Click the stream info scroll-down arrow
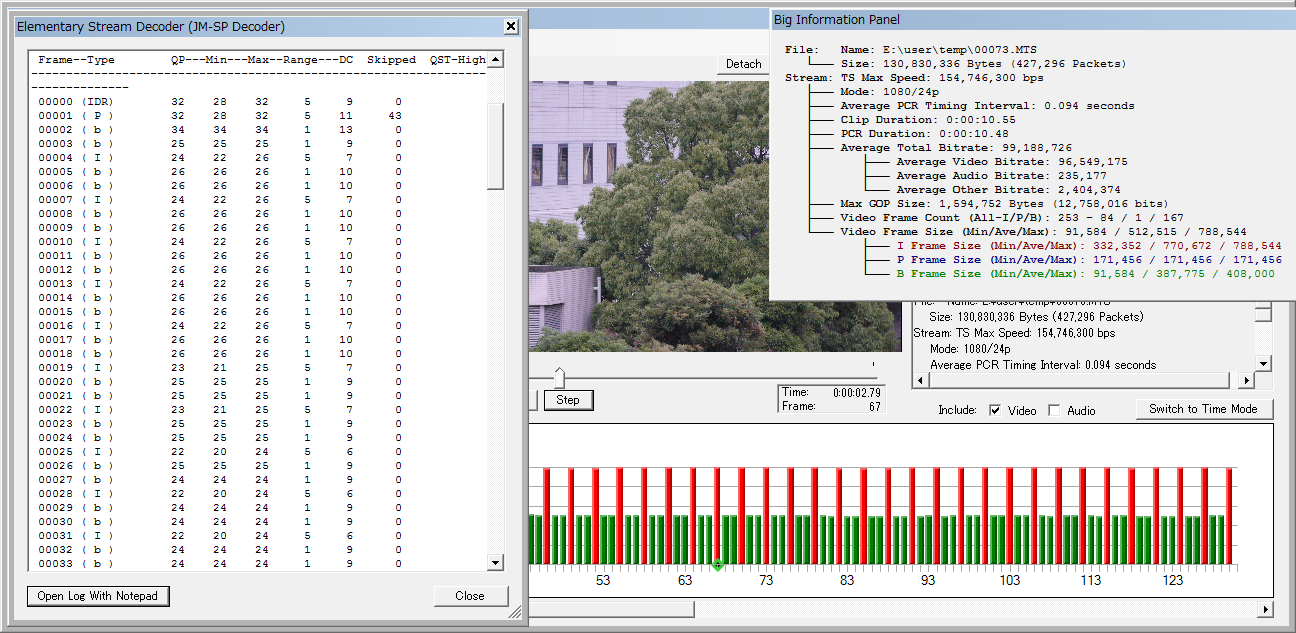The height and width of the screenshot is (633, 1296). 1264,363
